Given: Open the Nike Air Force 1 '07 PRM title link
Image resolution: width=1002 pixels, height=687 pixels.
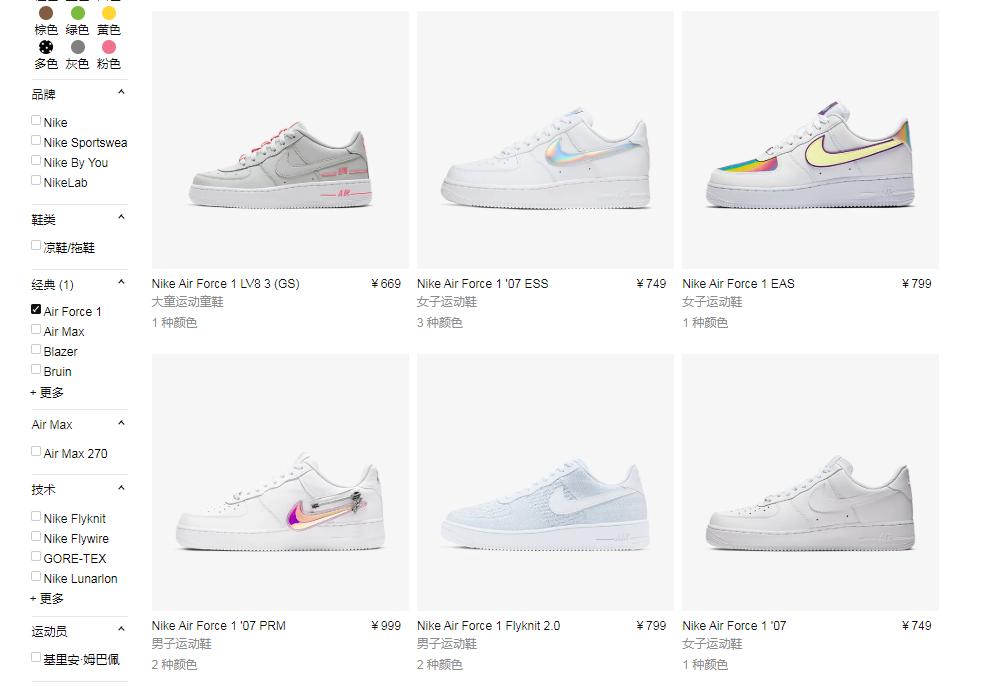Looking at the screenshot, I should 219,626.
